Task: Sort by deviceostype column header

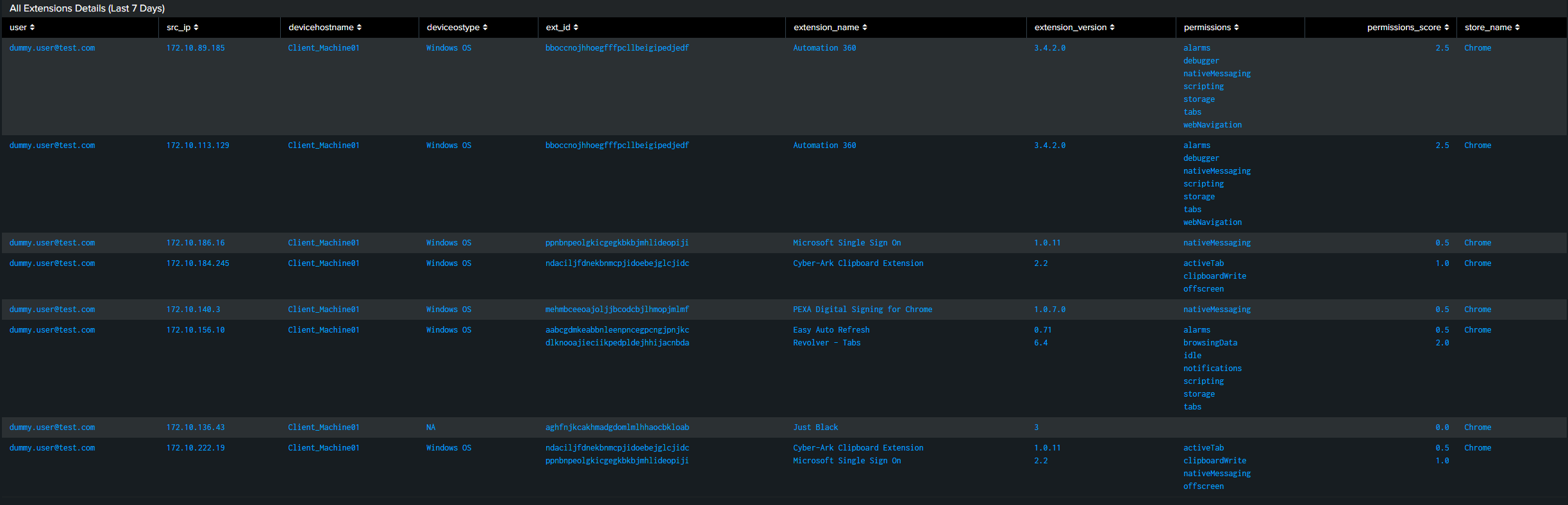Action: (x=457, y=28)
